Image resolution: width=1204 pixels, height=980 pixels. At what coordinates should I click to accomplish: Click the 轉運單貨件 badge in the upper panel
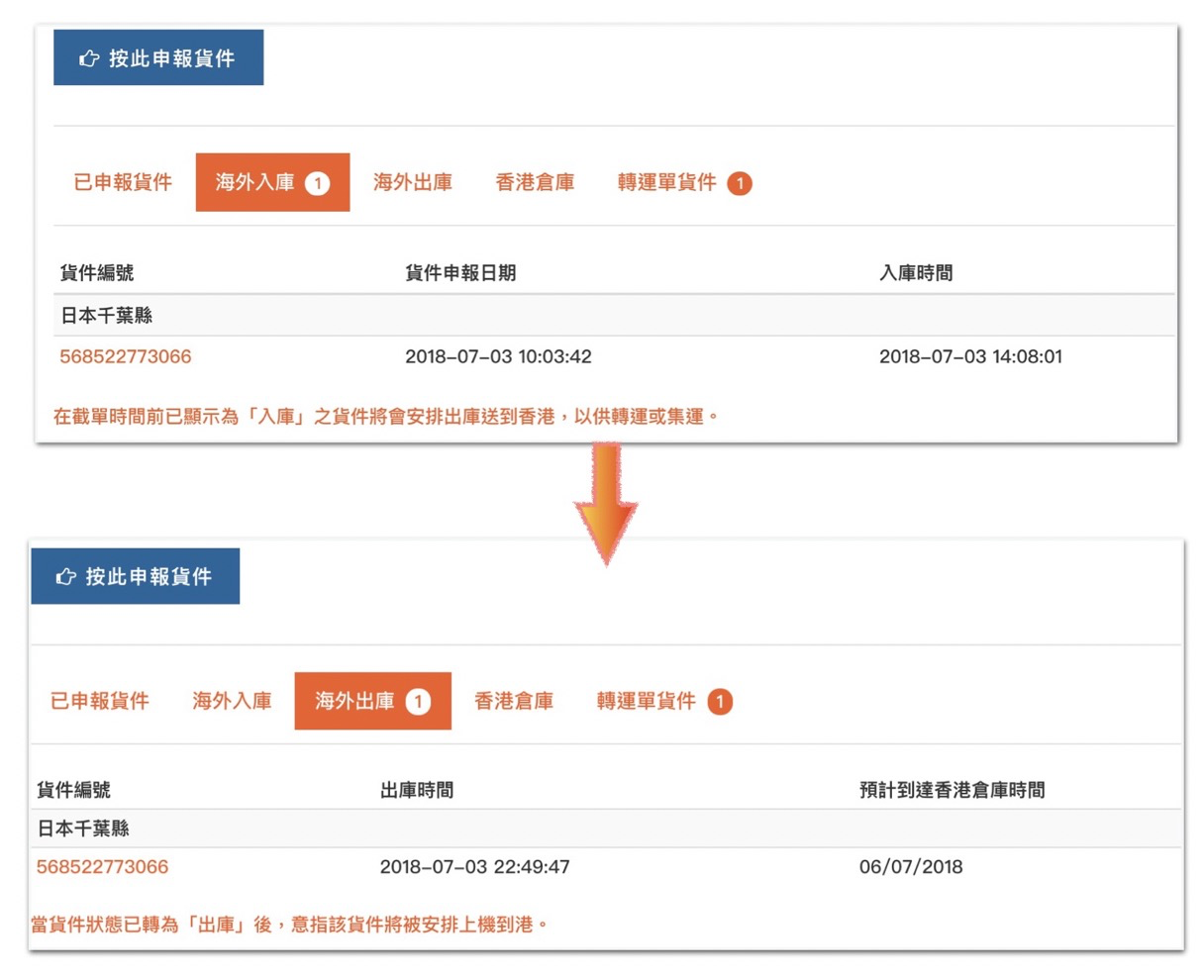pyautogui.click(x=740, y=183)
